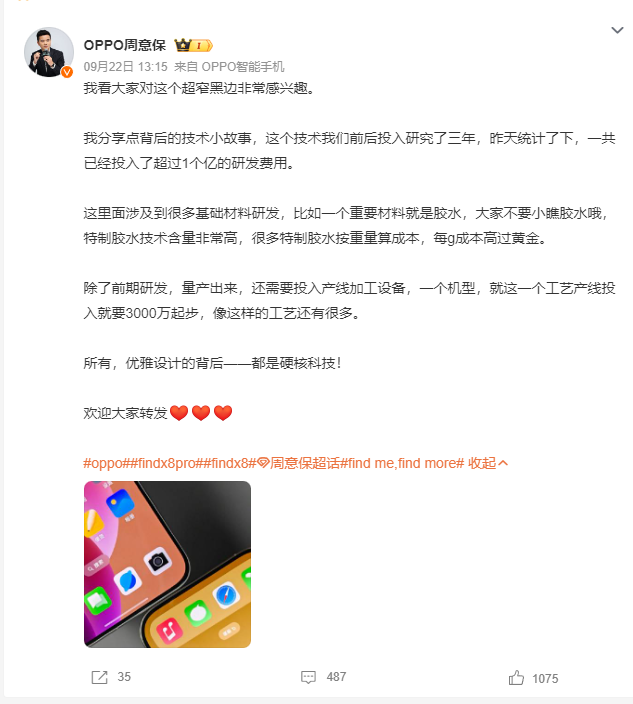This screenshot has height=704, width=633.
Task: Open the 周意保超话 super topic link
Action: pyautogui.click(x=304, y=463)
